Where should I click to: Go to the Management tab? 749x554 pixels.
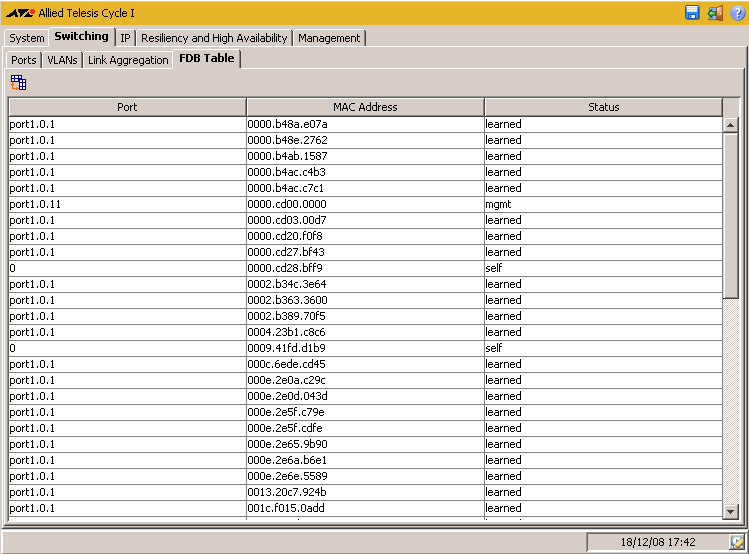click(x=329, y=38)
